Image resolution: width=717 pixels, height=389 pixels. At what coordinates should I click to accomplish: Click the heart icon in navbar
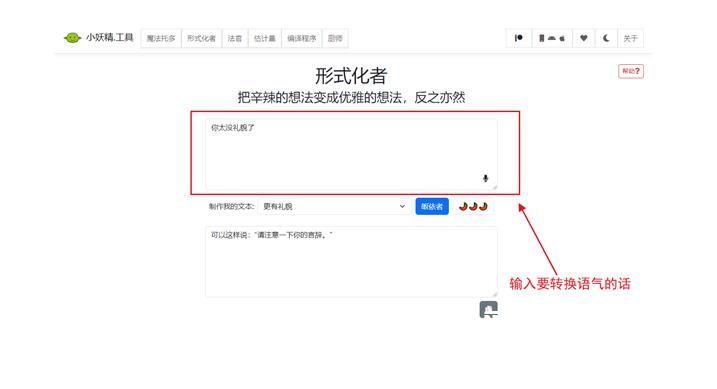tap(583, 38)
